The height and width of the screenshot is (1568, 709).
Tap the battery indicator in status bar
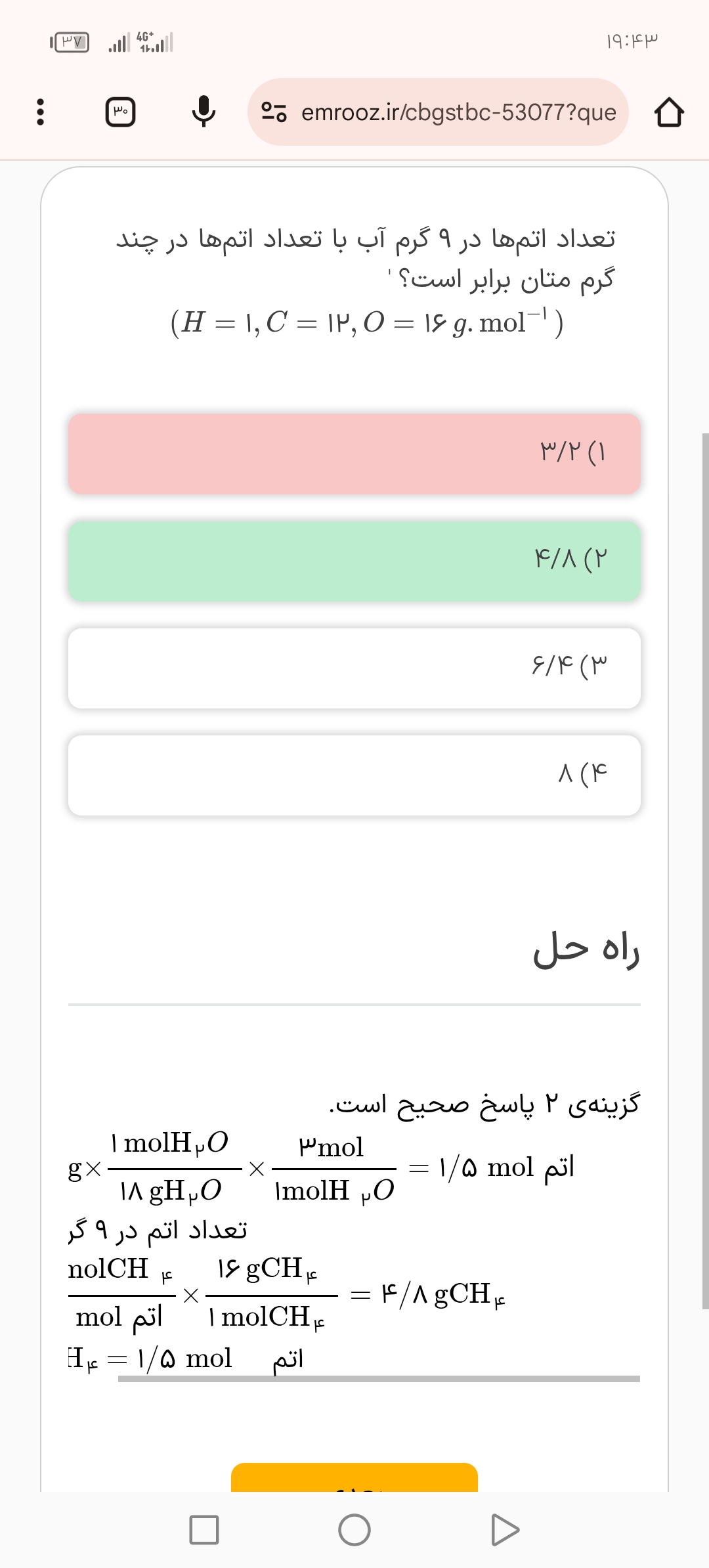[70, 43]
